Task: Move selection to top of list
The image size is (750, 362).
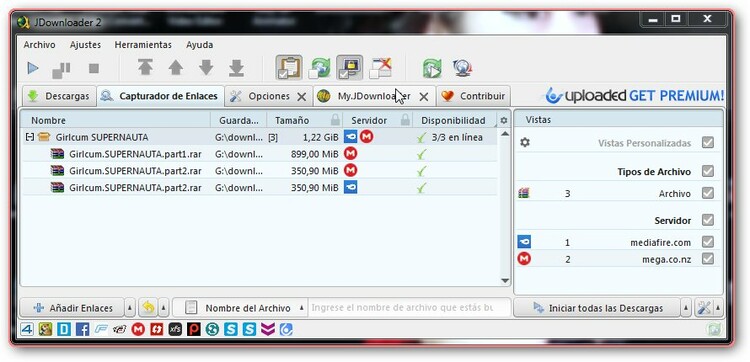Action: coord(145,67)
